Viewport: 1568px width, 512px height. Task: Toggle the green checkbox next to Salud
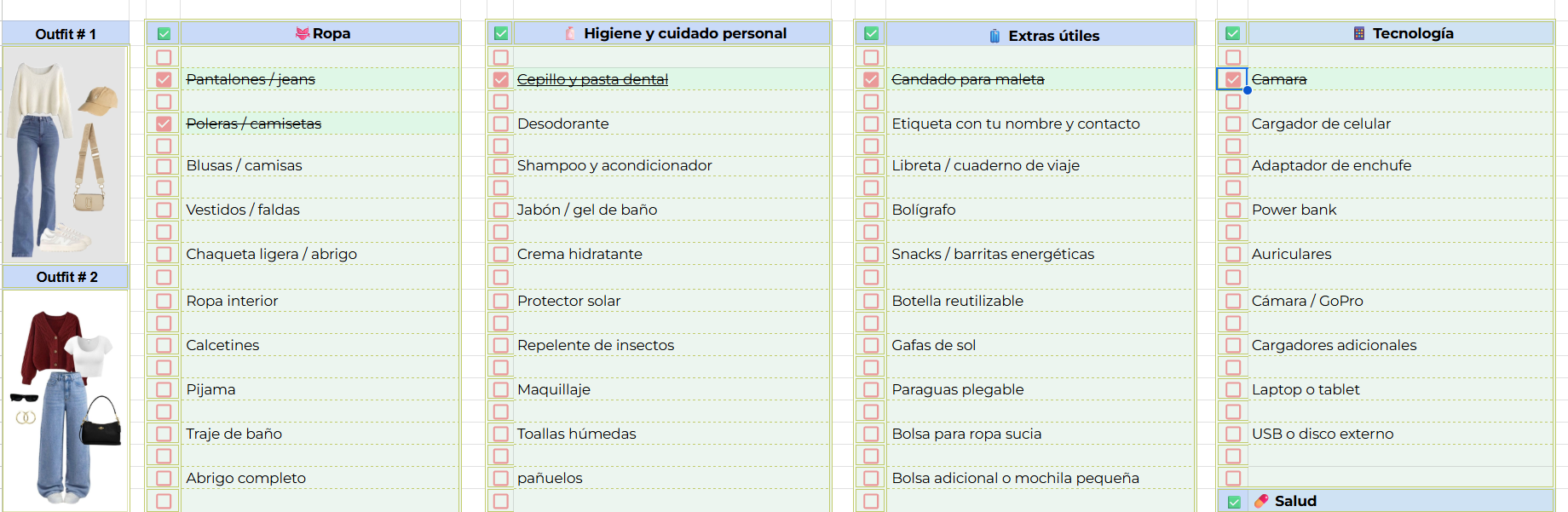[1234, 502]
